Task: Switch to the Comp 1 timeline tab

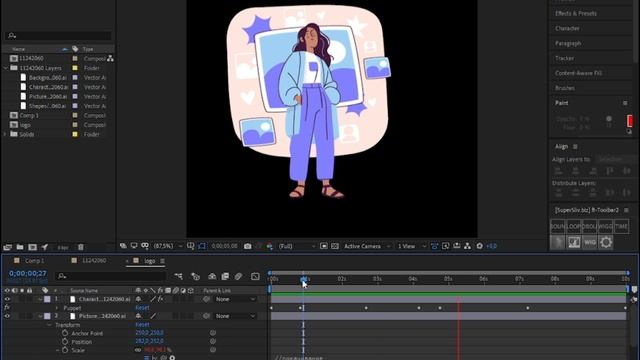Action: coord(34,260)
